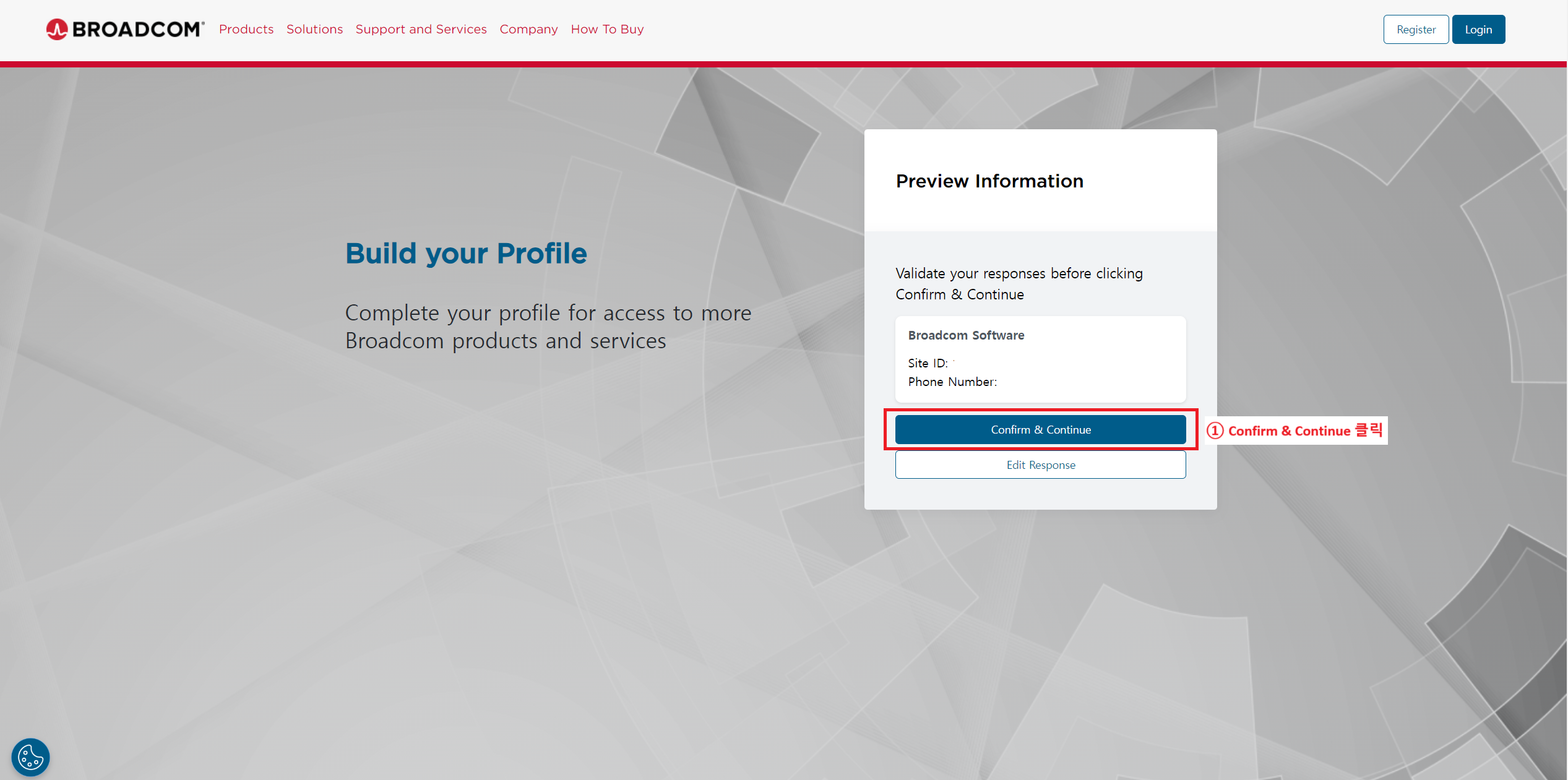1568x780 pixels.
Task: Open the Company menu
Action: [x=528, y=29]
